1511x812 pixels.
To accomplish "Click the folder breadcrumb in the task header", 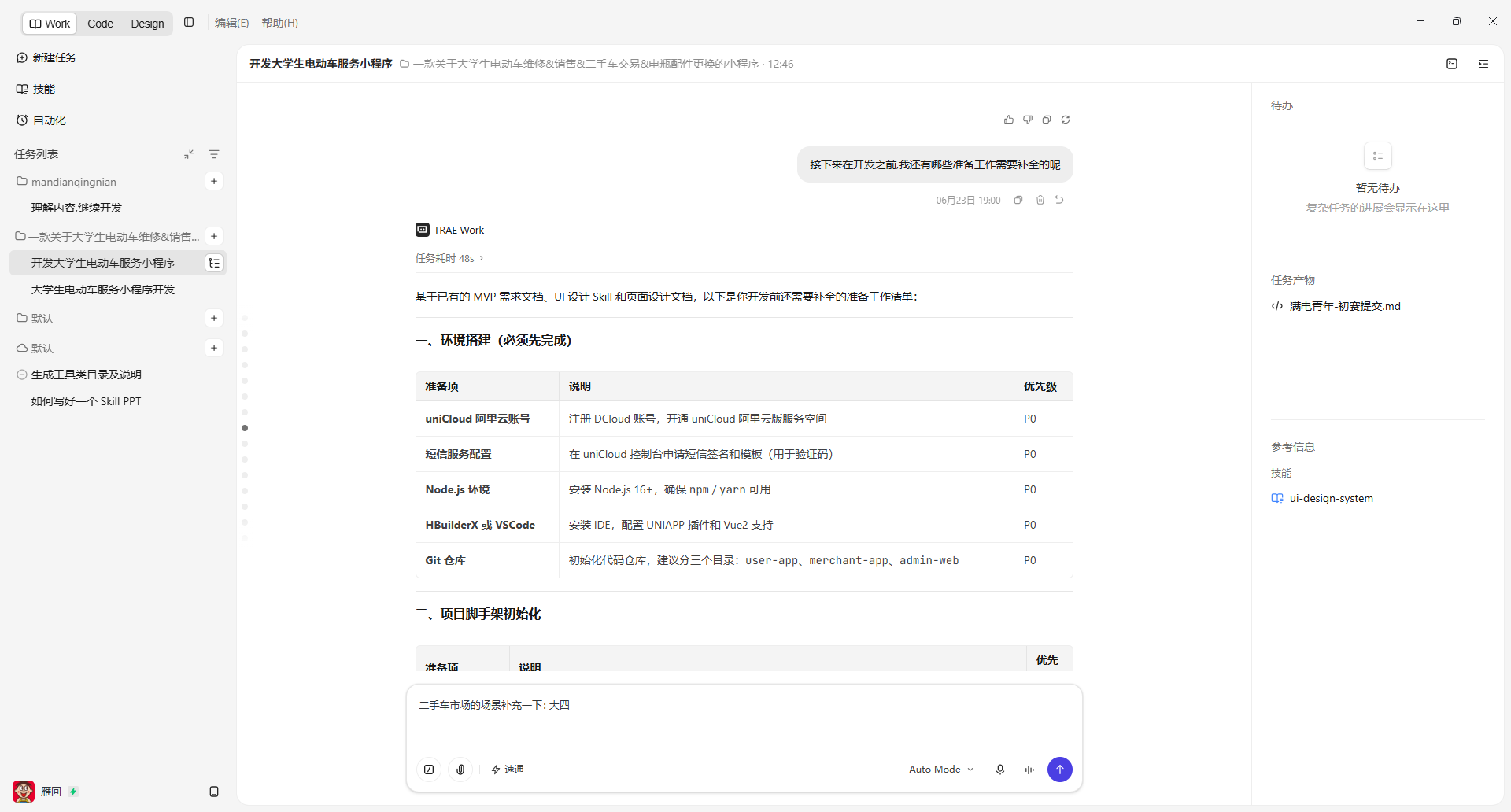I will pyautogui.click(x=579, y=64).
